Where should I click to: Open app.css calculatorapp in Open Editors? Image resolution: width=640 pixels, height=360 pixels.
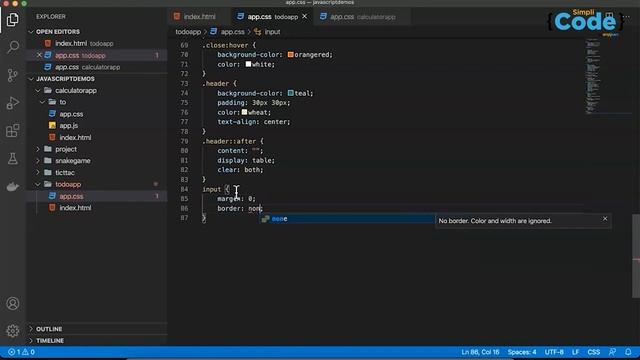pyautogui.click(x=97, y=67)
